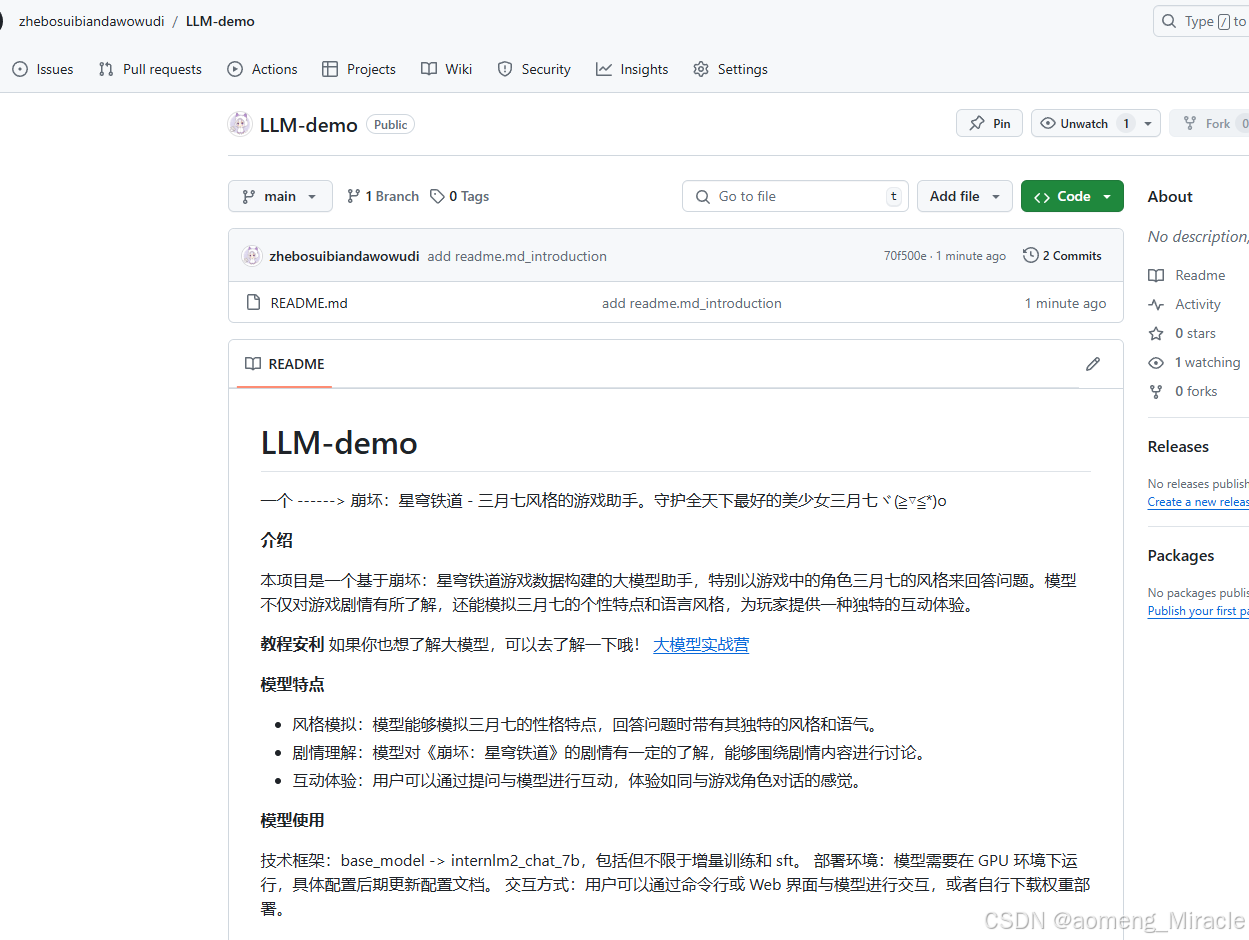Open the Insights tab
This screenshot has width=1249, height=940.
coord(632,69)
